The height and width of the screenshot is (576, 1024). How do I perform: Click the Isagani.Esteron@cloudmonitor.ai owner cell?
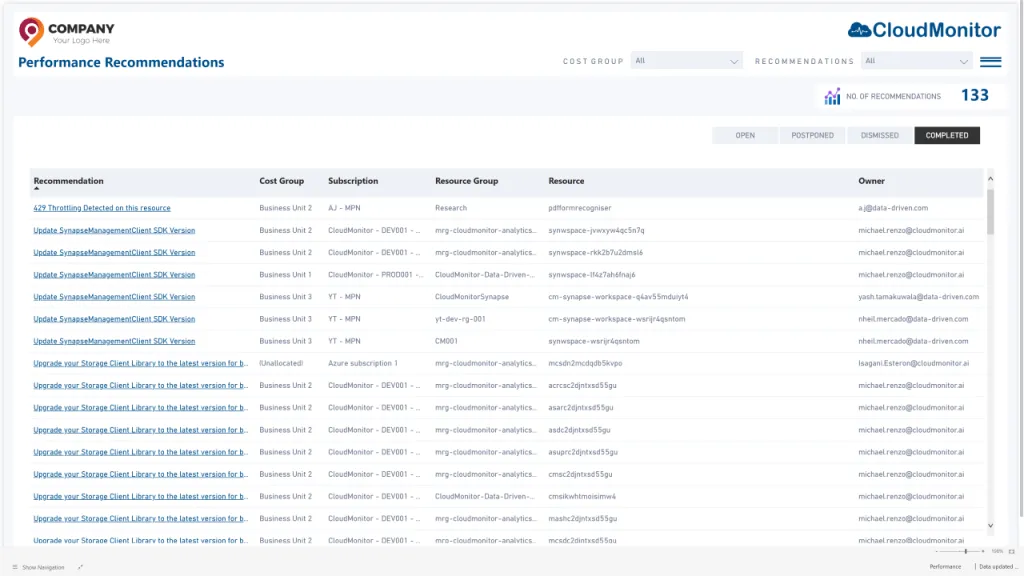pyautogui.click(x=914, y=363)
